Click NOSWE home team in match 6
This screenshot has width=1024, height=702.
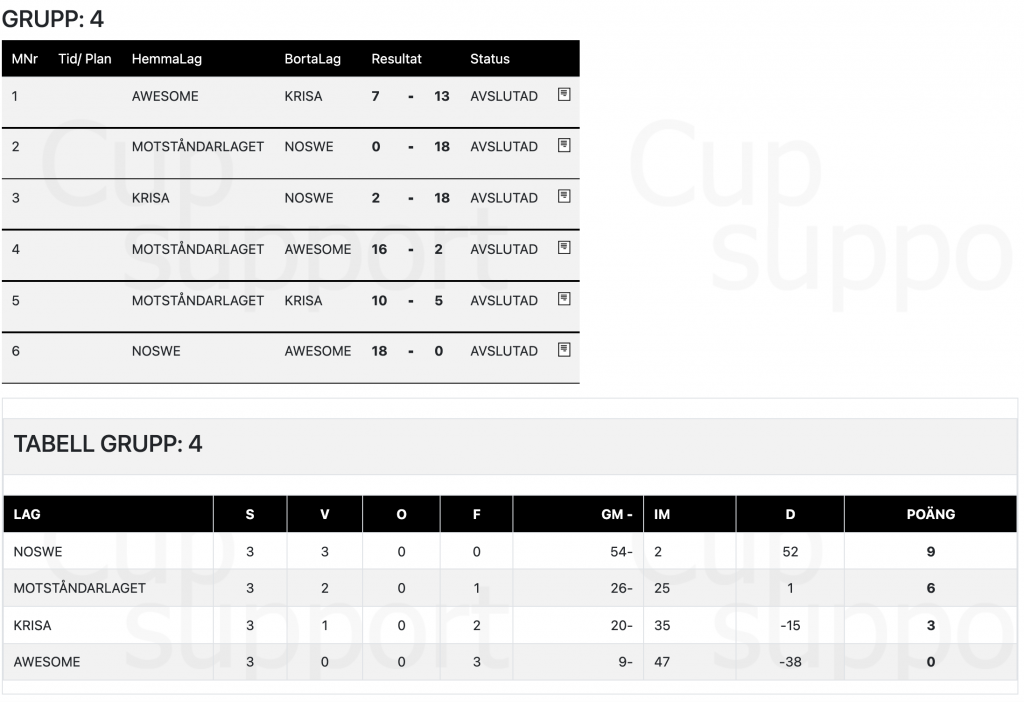pos(156,351)
